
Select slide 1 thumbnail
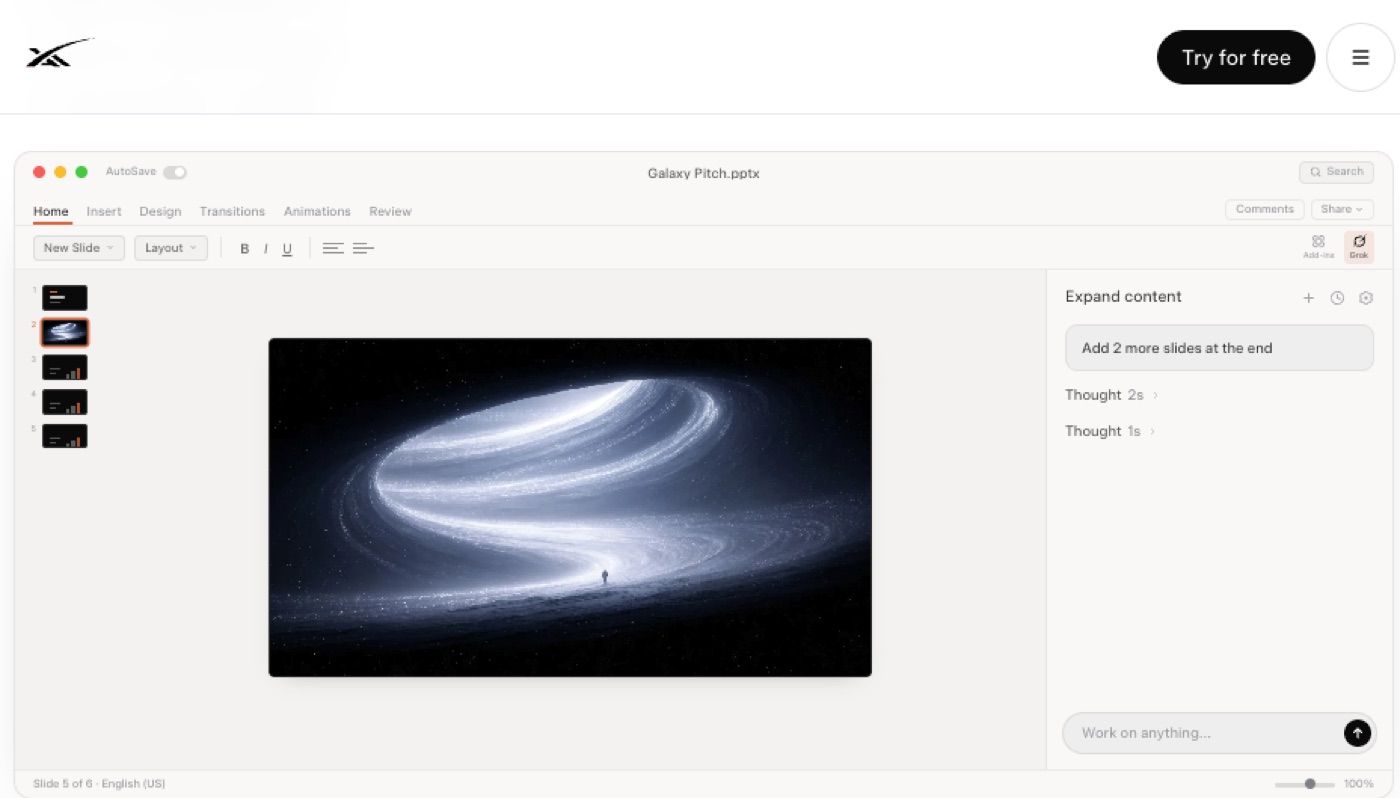tap(64, 297)
